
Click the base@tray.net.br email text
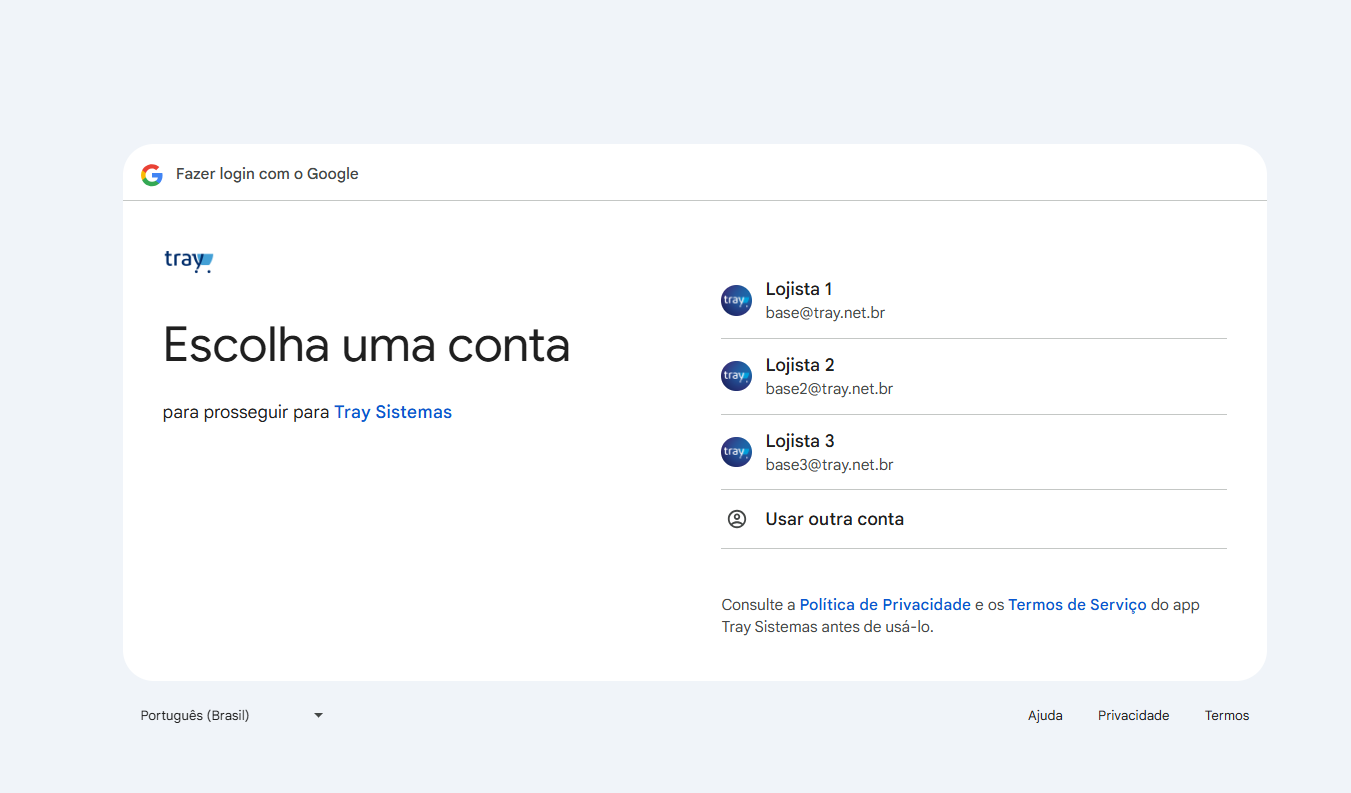pos(825,313)
